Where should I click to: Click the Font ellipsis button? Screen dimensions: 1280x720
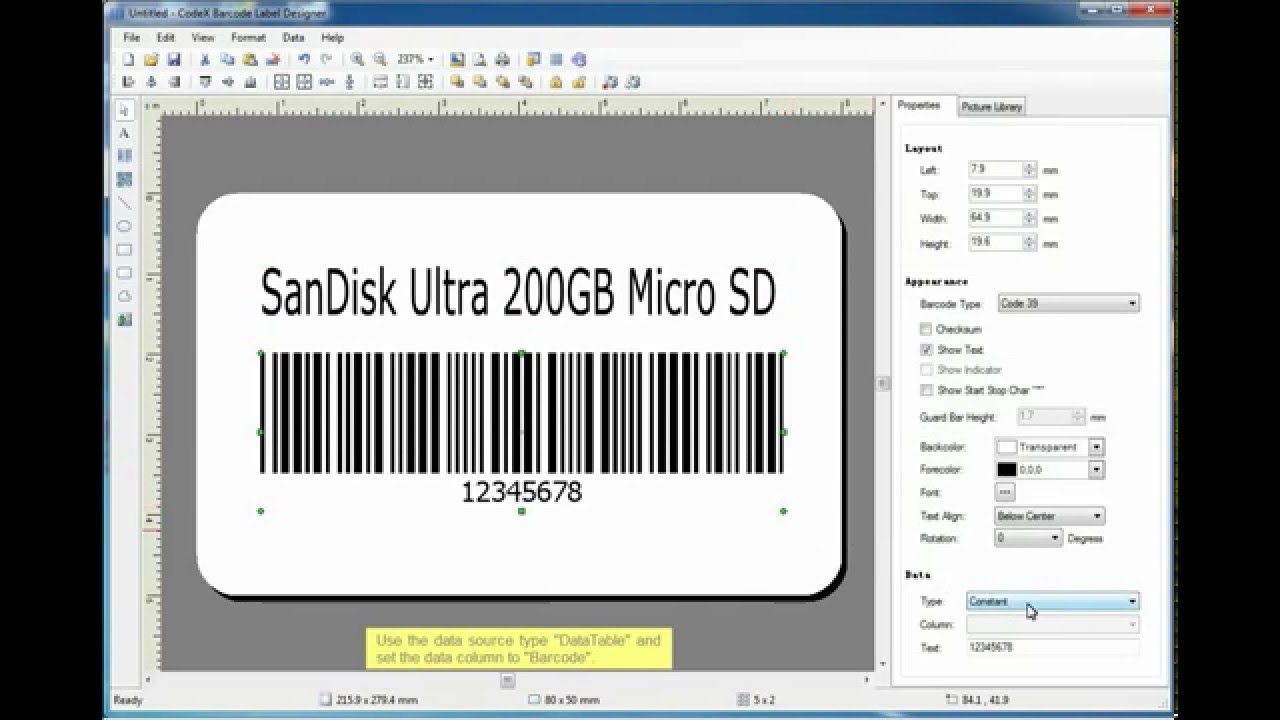pos(1006,492)
